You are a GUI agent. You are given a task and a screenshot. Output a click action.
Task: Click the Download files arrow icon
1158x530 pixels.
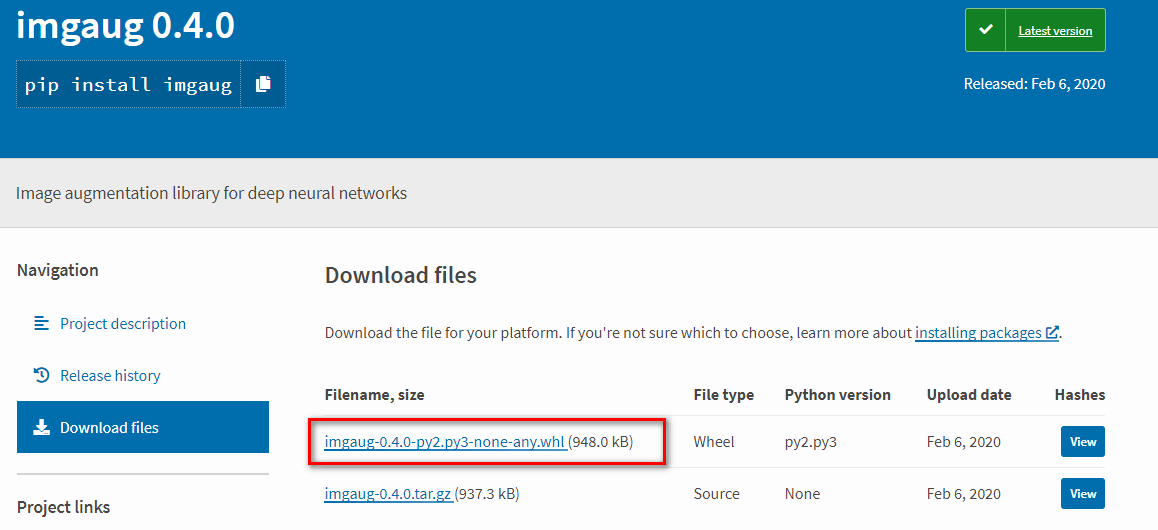(x=41, y=427)
